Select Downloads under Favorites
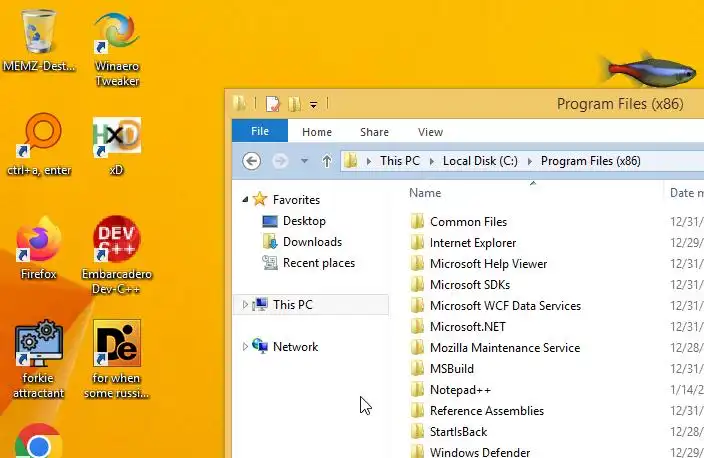Image resolution: width=704 pixels, height=458 pixels. coord(312,242)
